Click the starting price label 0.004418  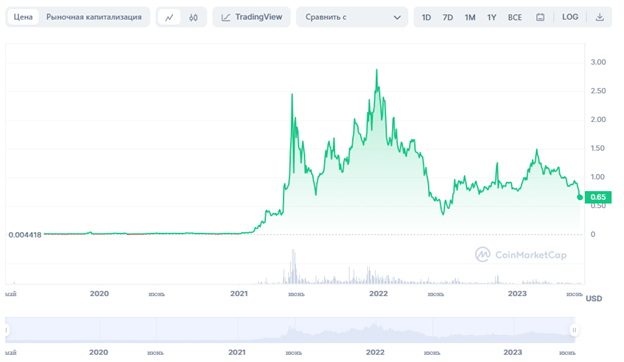(x=25, y=235)
